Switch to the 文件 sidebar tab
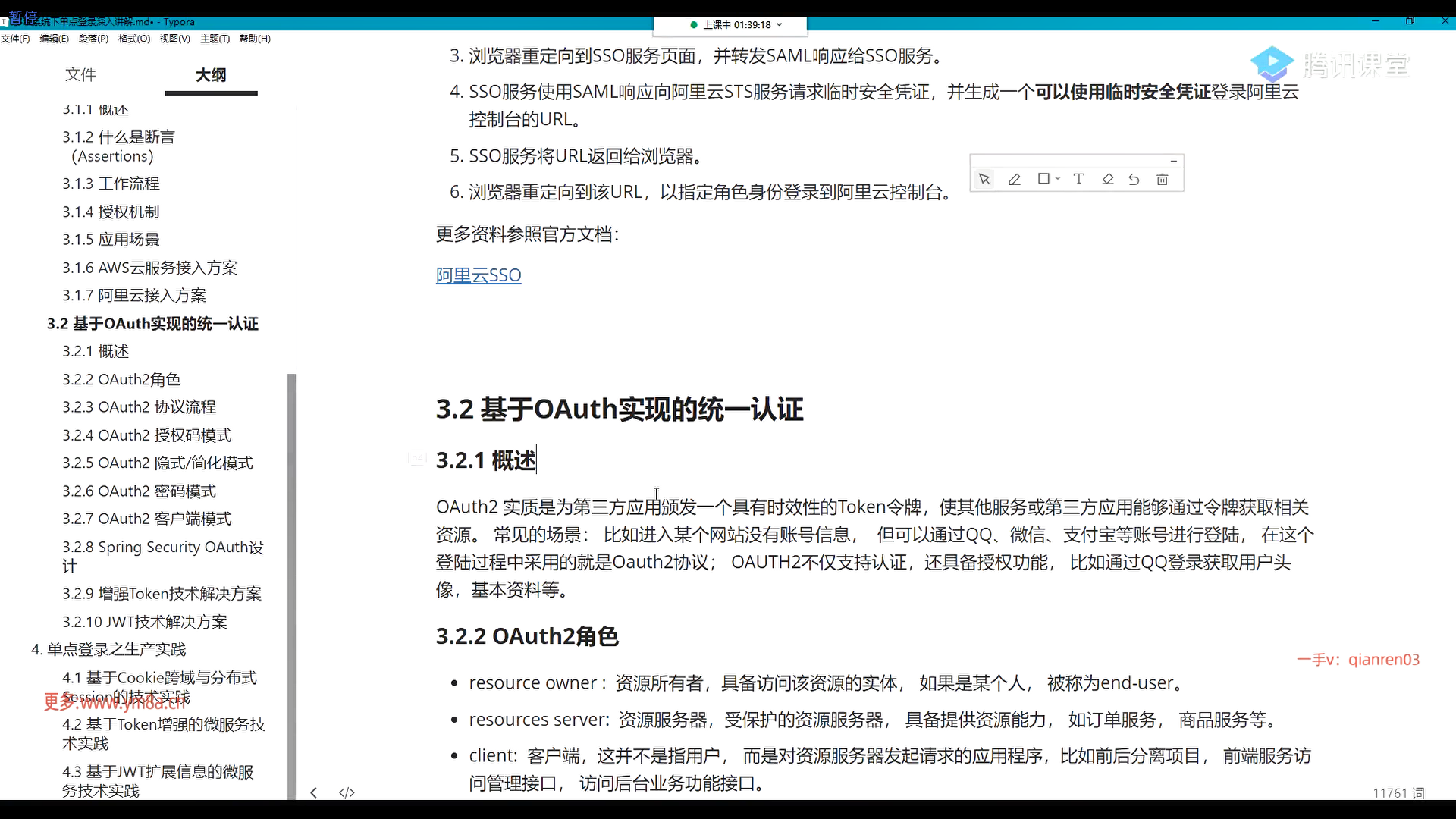 pos(80,74)
